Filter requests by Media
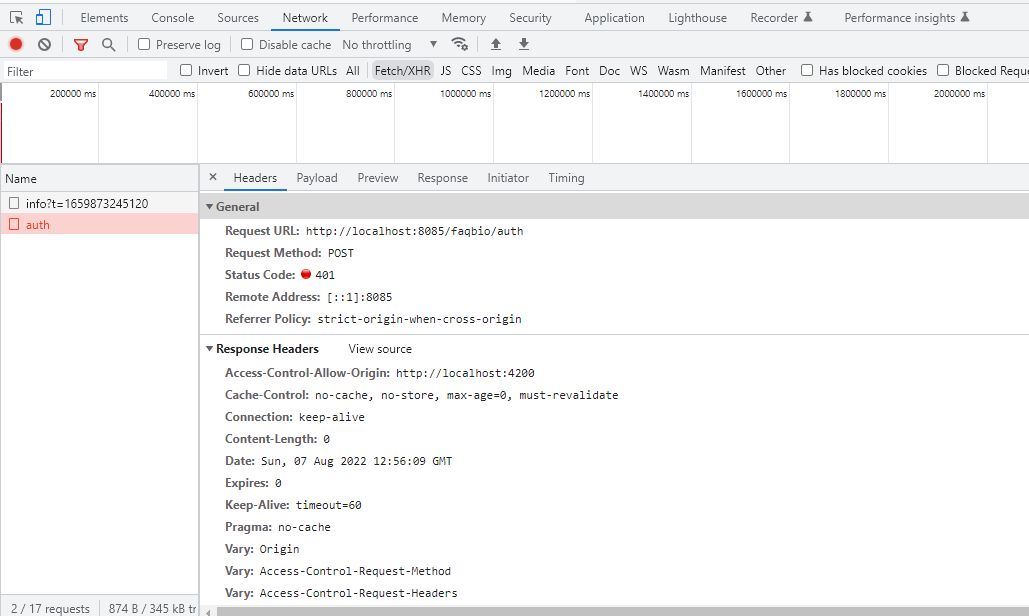1029x616 pixels. [539, 70]
